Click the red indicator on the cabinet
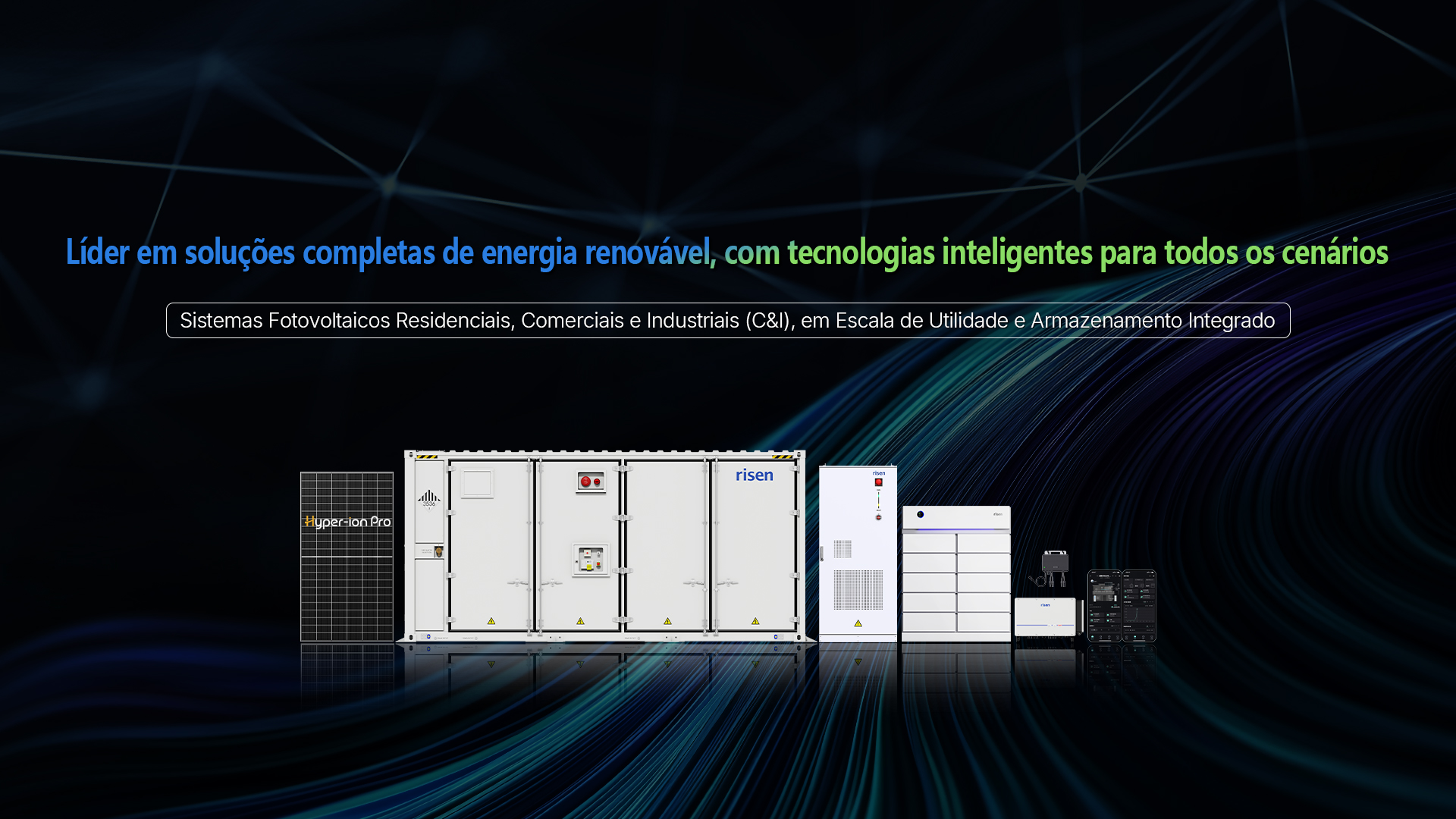The width and height of the screenshot is (1456, 819). point(879,482)
